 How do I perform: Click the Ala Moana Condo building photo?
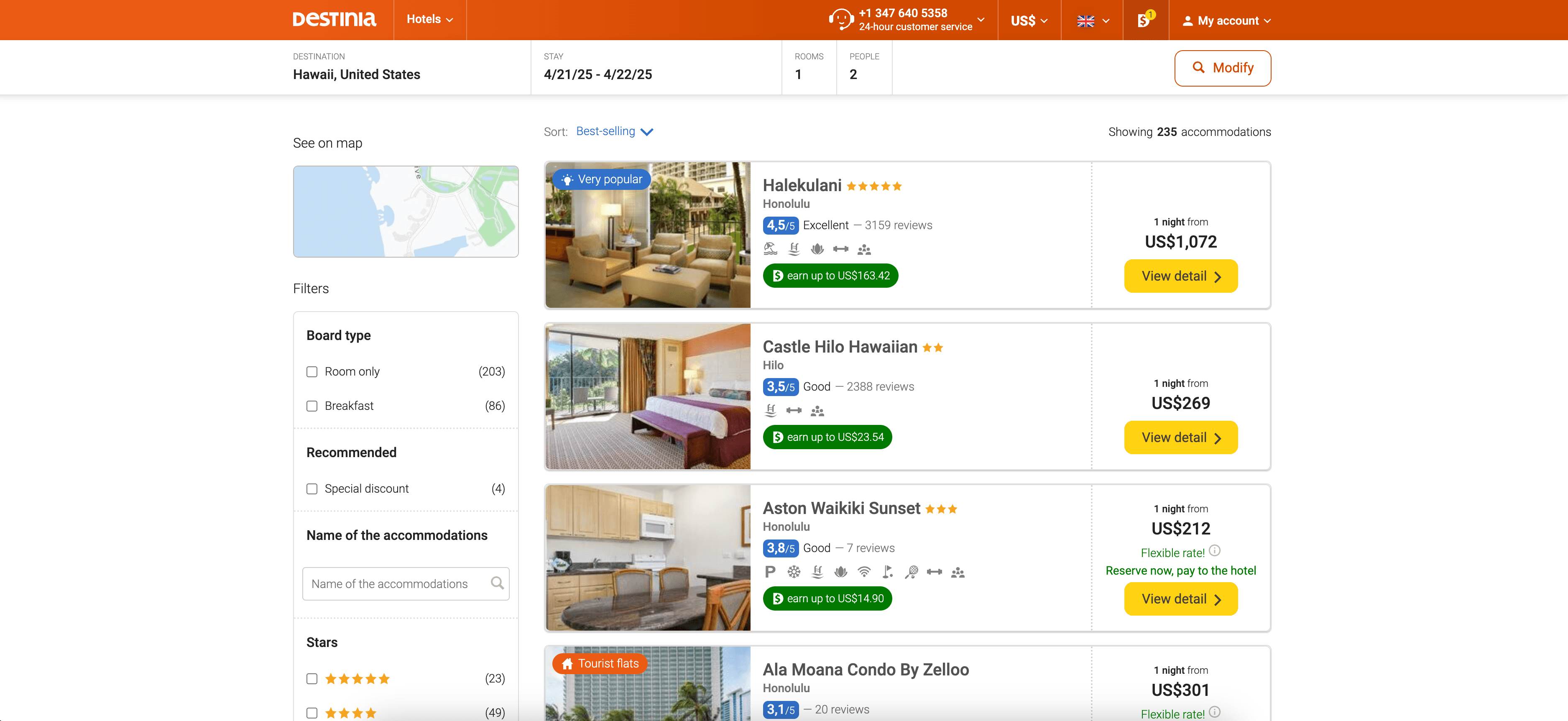pyautogui.click(x=648, y=684)
